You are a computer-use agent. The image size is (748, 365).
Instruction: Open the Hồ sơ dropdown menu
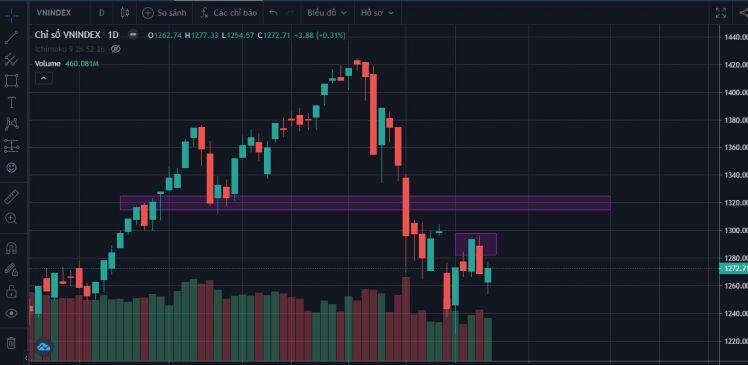click(x=377, y=13)
